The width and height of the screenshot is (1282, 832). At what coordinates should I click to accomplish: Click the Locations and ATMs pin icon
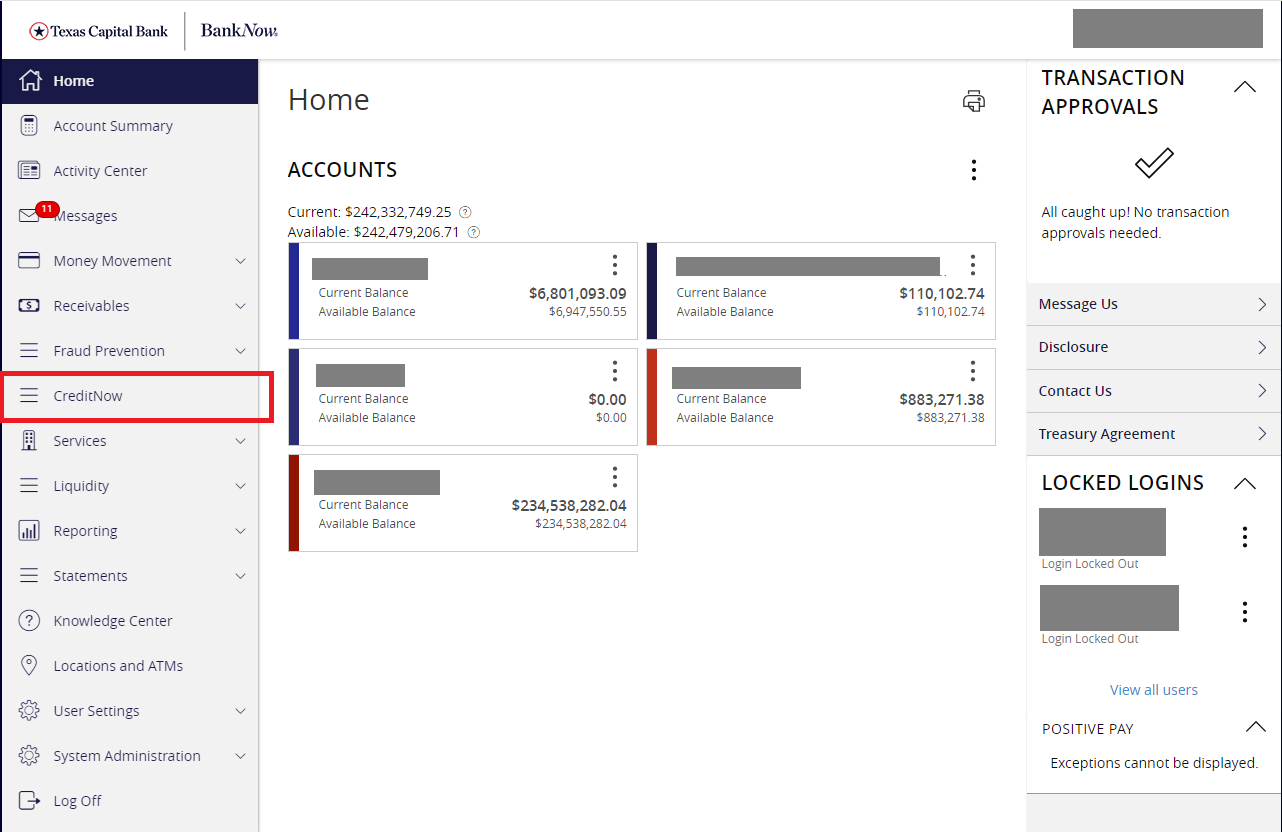coord(29,666)
